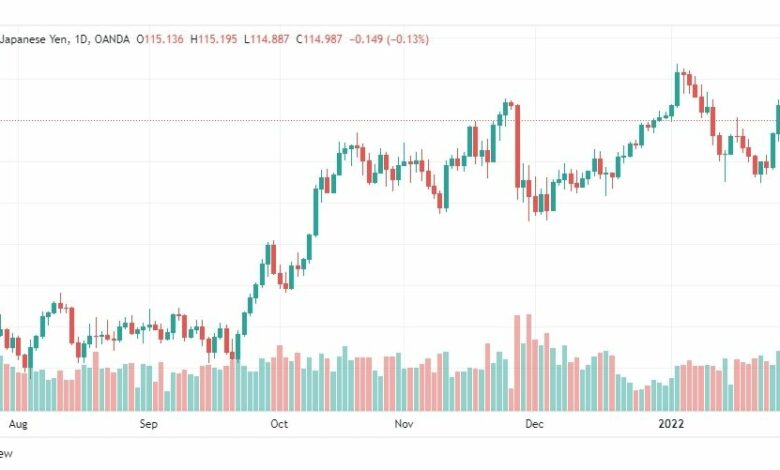Select the tall green candle at January 2022 peak
Image resolution: width=780 pixels, height=470 pixels.
tap(677, 89)
